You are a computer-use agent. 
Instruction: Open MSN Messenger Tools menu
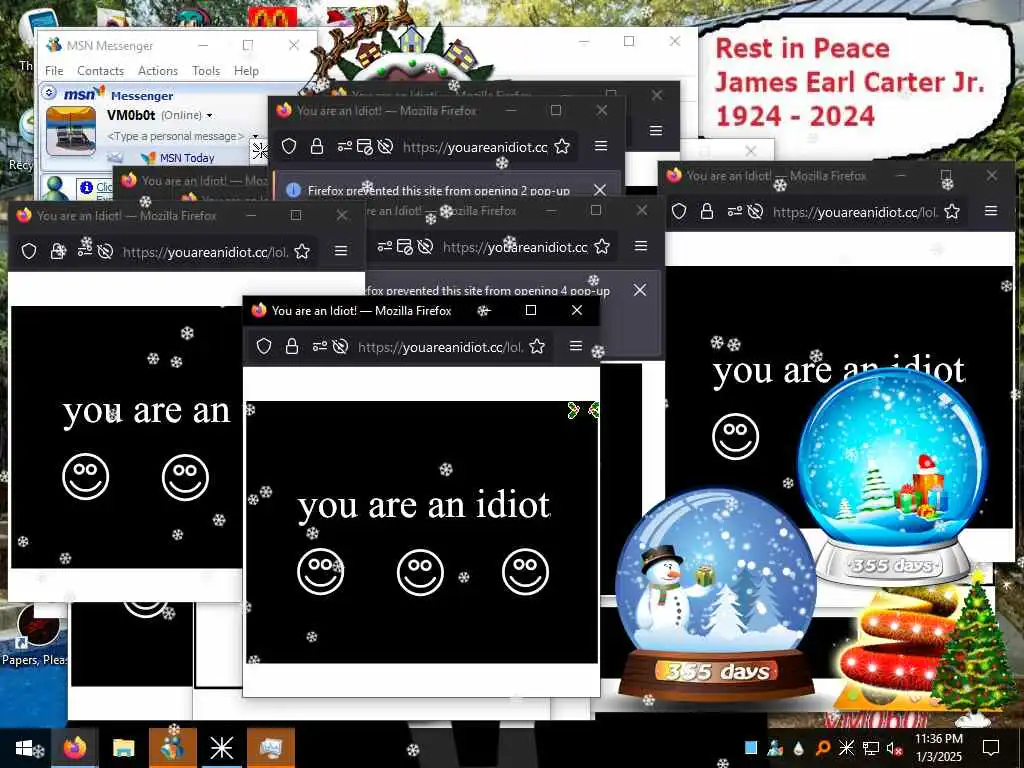pos(206,71)
